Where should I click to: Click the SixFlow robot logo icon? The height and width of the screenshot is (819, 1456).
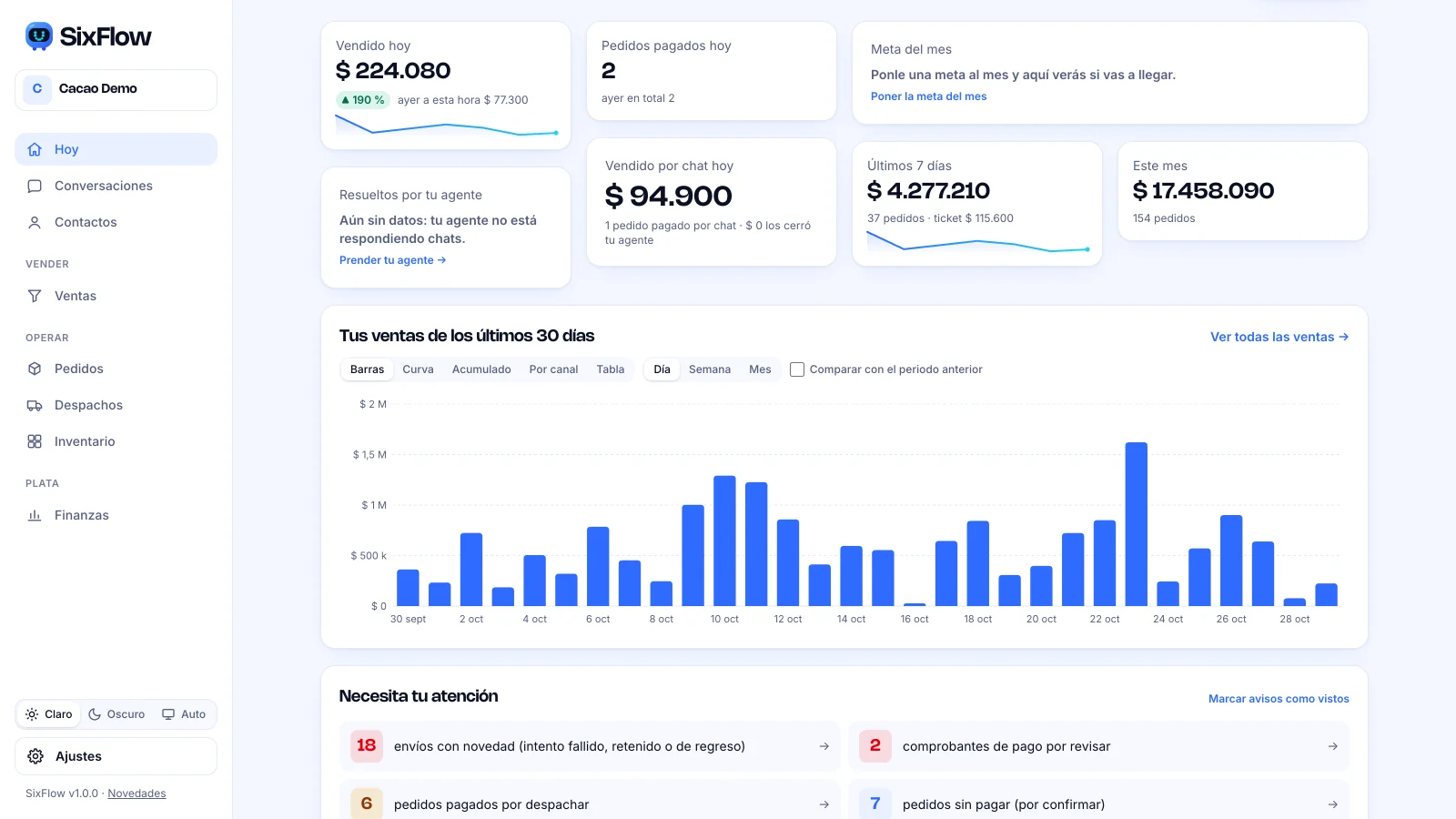coord(39,36)
